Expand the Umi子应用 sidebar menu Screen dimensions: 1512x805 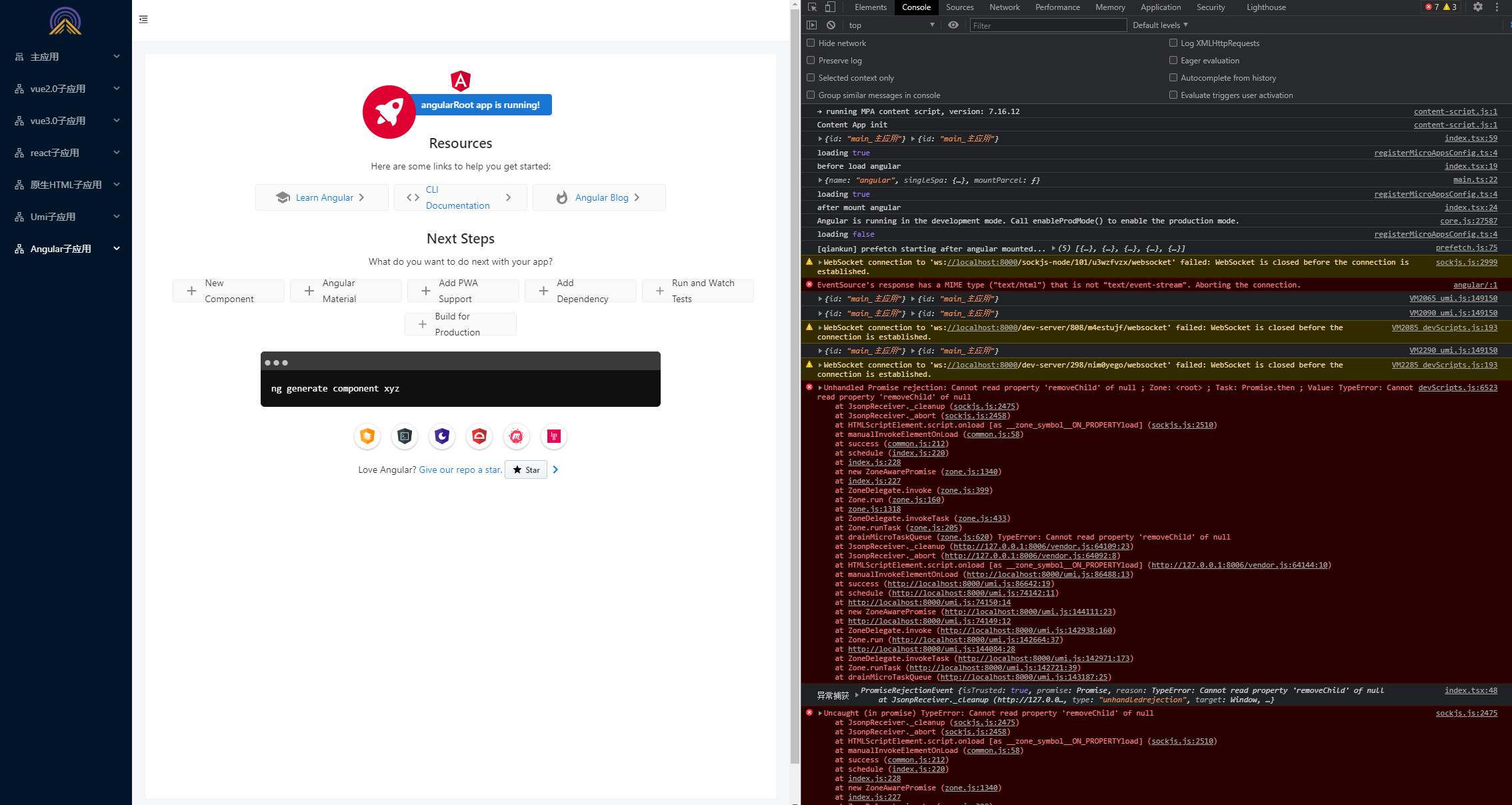[66, 217]
